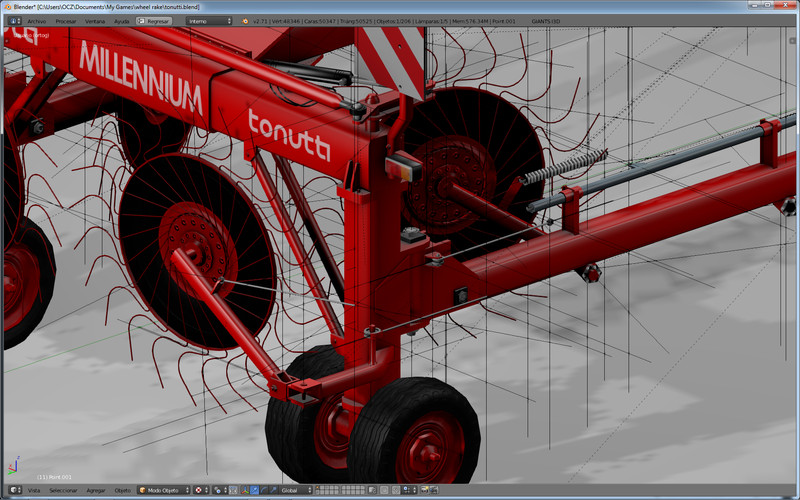
Task: Click the lock camera to scene layers icon
Action: tap(373, 491)
